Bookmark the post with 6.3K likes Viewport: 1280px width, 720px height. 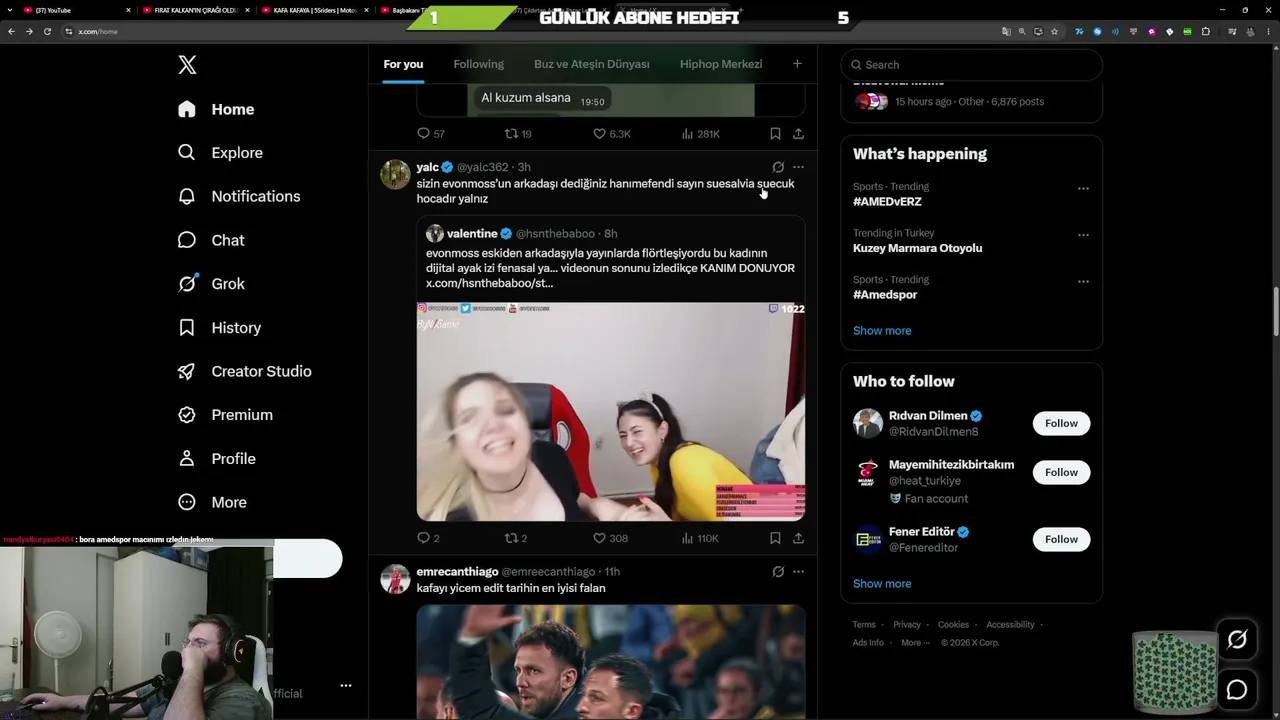pyautogui.click(x=775, y=134)
